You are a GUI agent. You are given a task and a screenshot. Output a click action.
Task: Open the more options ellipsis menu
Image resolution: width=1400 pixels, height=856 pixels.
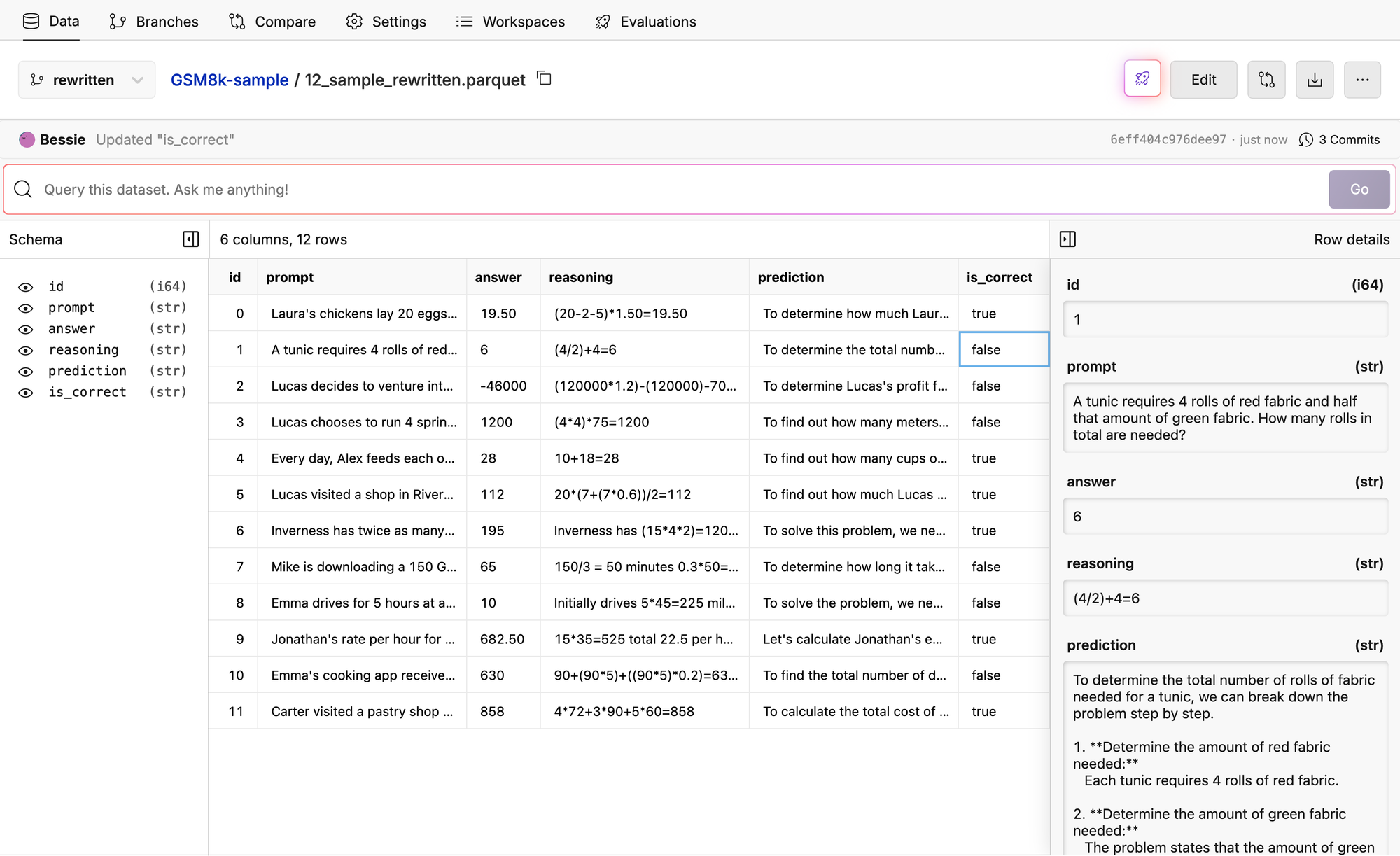click(1361, 79)
